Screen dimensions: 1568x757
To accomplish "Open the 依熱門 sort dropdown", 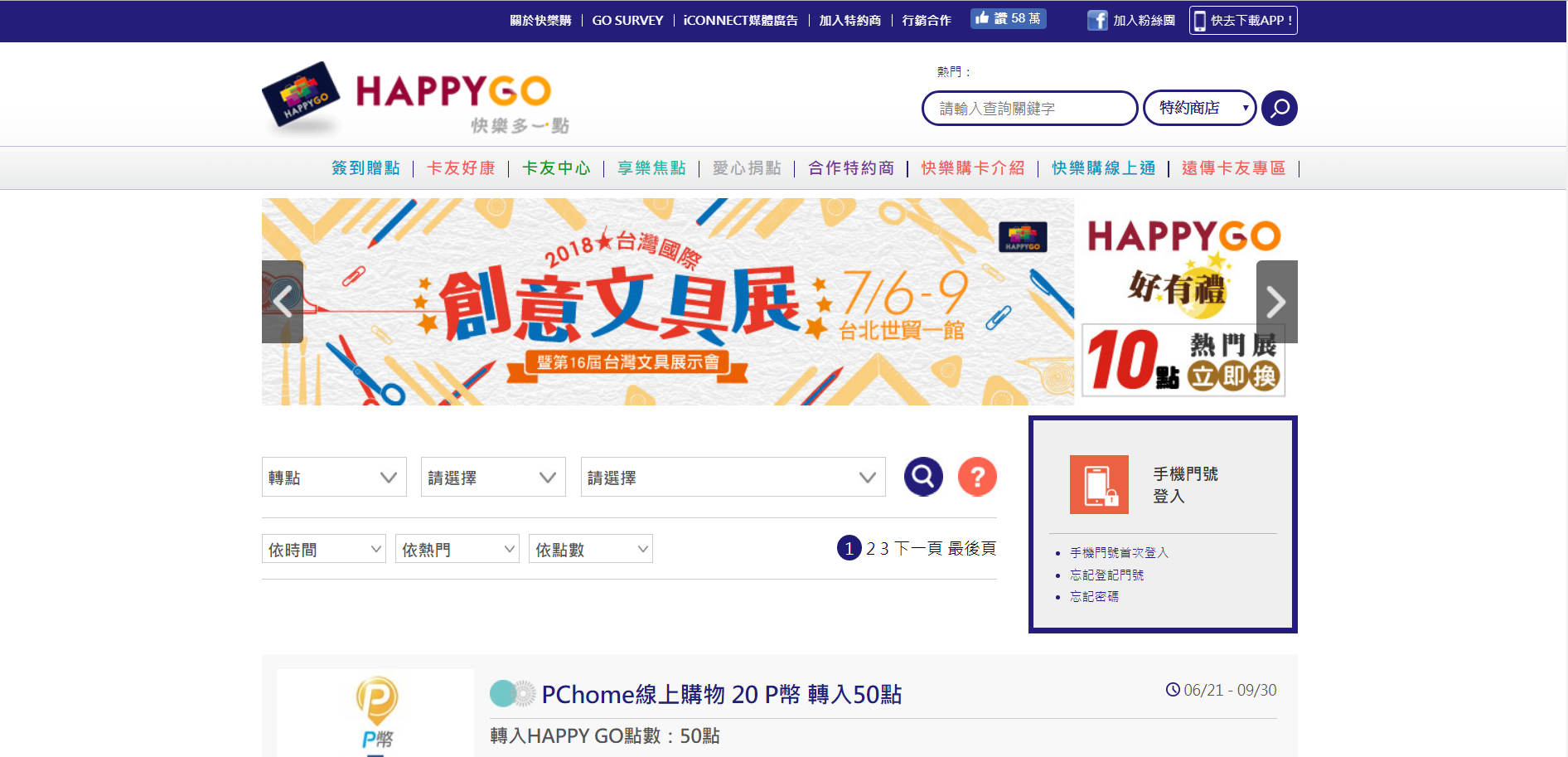I will tap(457, 549).
